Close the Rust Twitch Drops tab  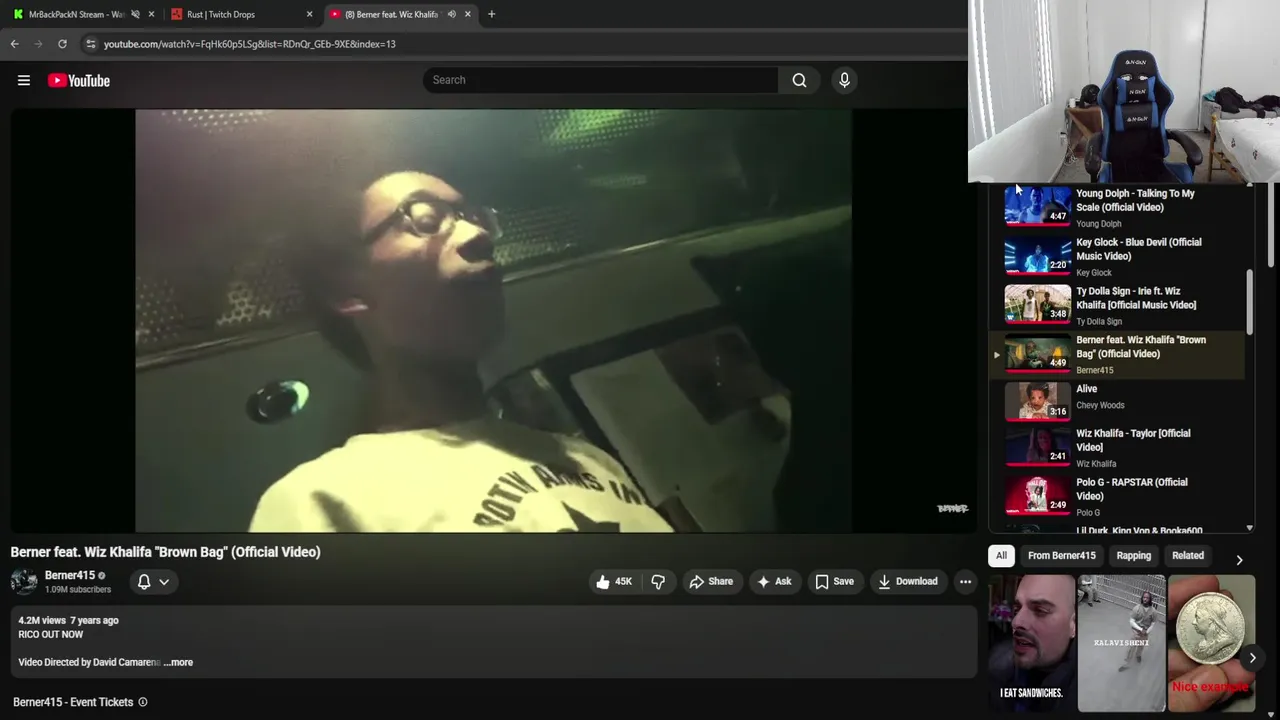pos(309,14)
